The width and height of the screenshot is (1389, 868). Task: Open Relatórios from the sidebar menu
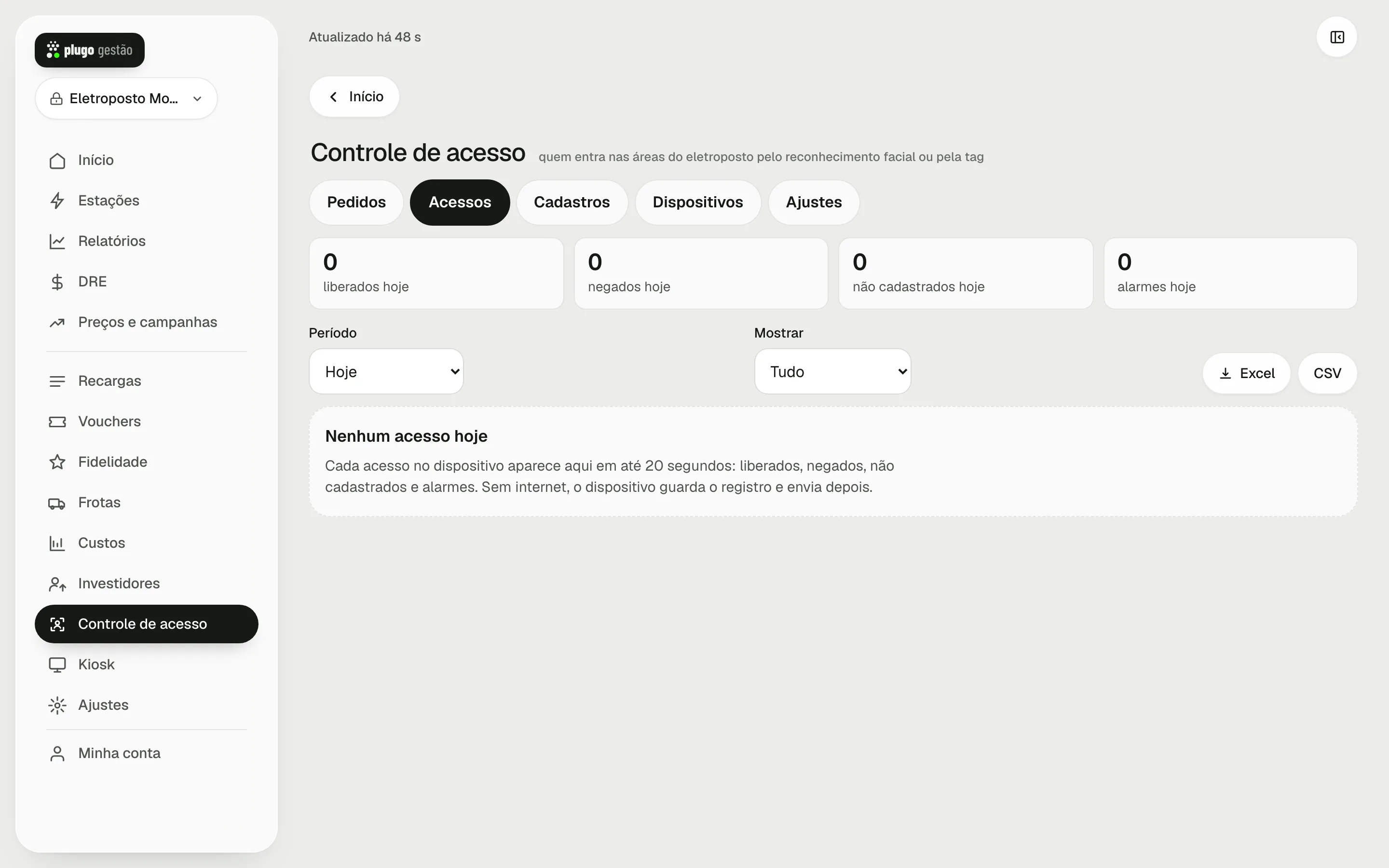click(146, 241)
